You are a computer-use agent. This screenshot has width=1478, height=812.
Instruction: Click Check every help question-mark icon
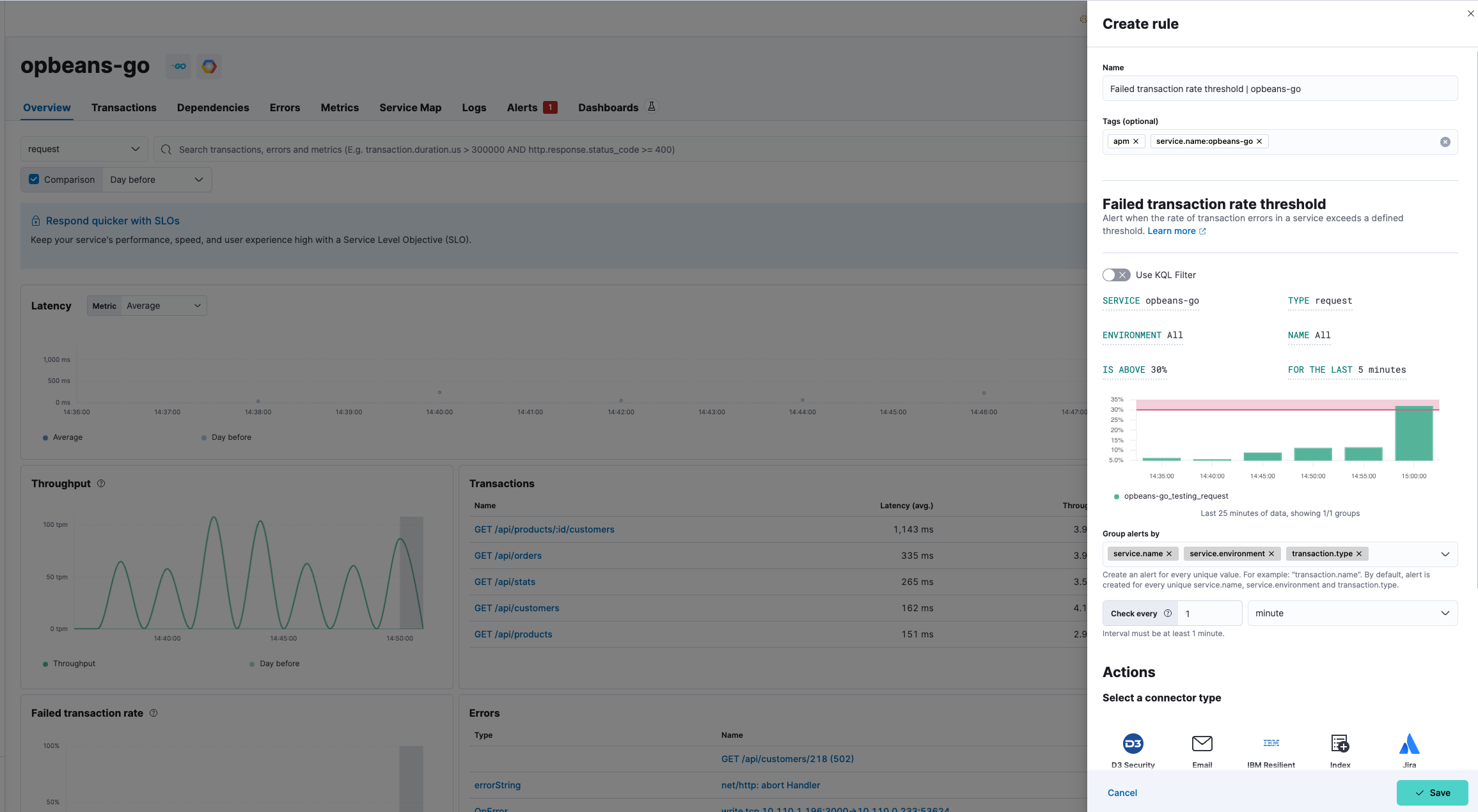pos(1168,613)
